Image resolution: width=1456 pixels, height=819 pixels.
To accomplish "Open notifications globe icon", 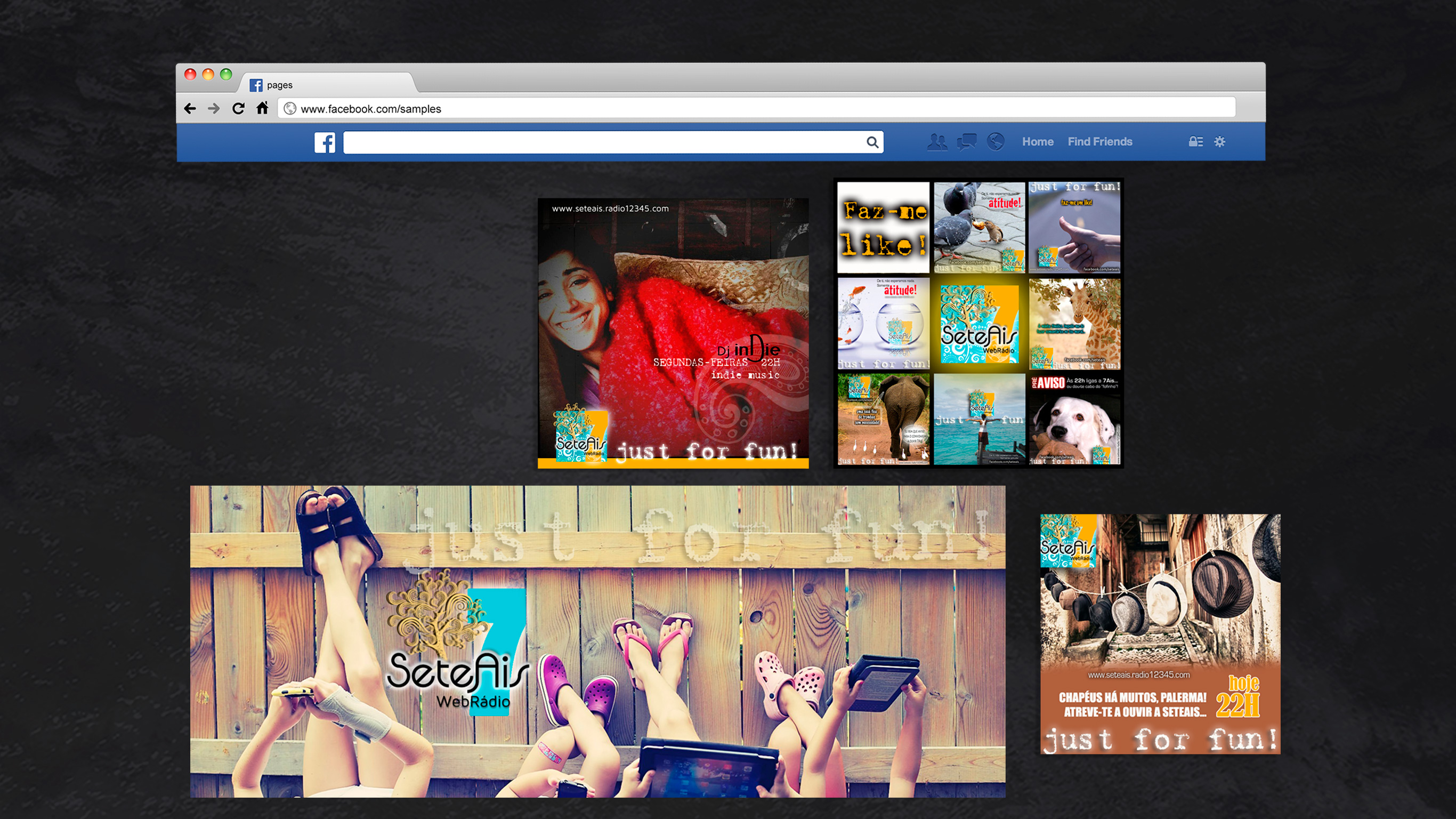I will click(x=996, y=141).
